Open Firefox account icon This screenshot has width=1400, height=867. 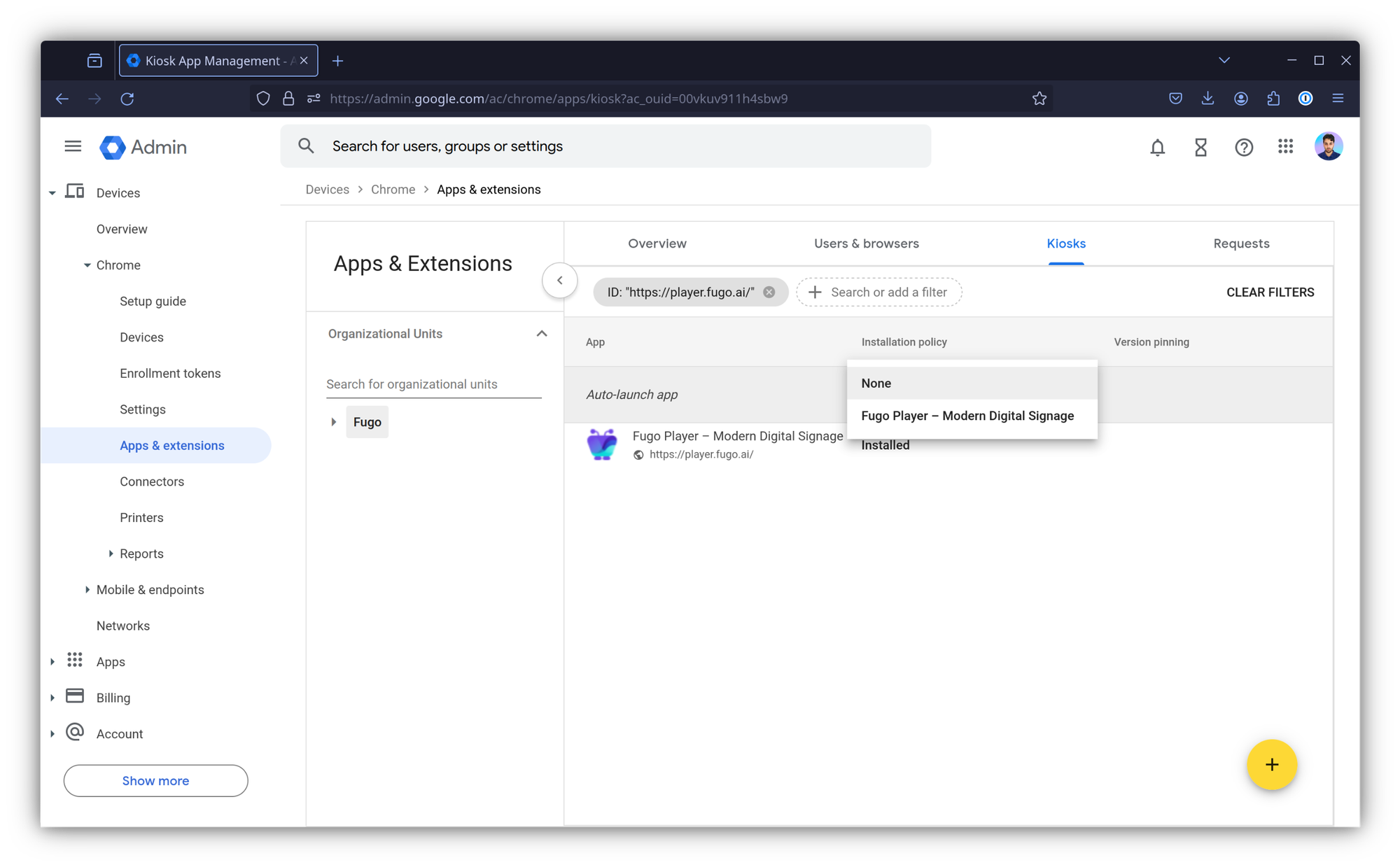click(1240, 99)
